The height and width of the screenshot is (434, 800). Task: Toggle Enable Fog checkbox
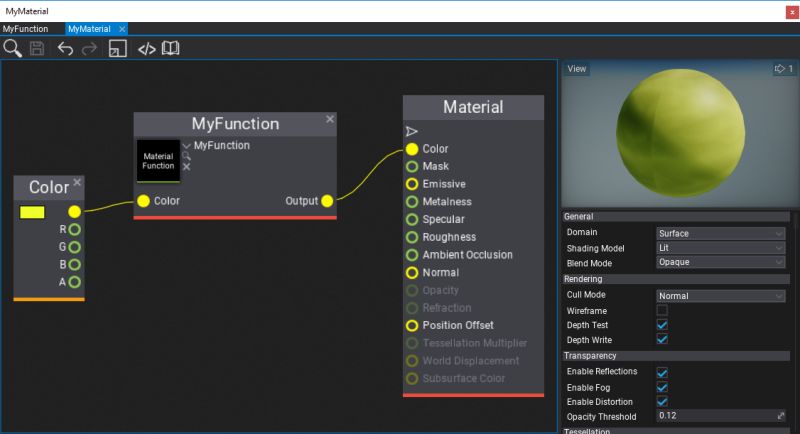(662, 387)
